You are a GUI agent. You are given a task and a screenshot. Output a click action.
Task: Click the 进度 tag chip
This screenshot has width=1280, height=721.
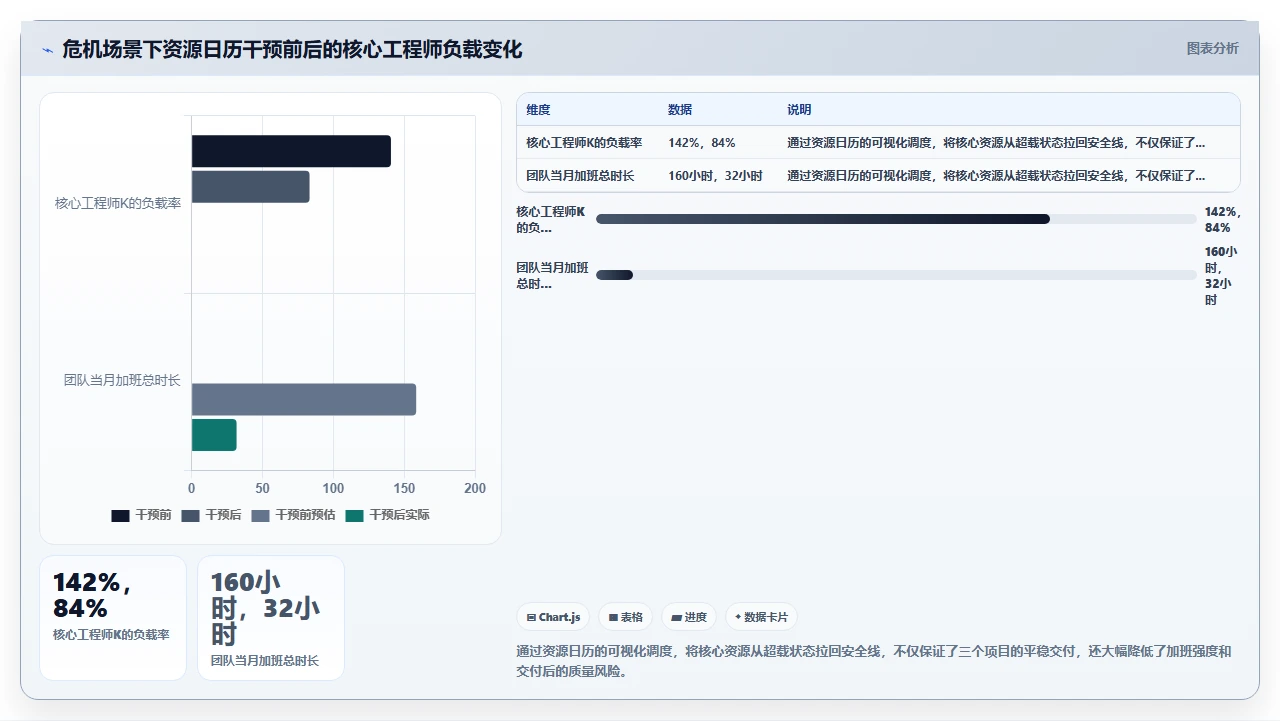[689, 617]
